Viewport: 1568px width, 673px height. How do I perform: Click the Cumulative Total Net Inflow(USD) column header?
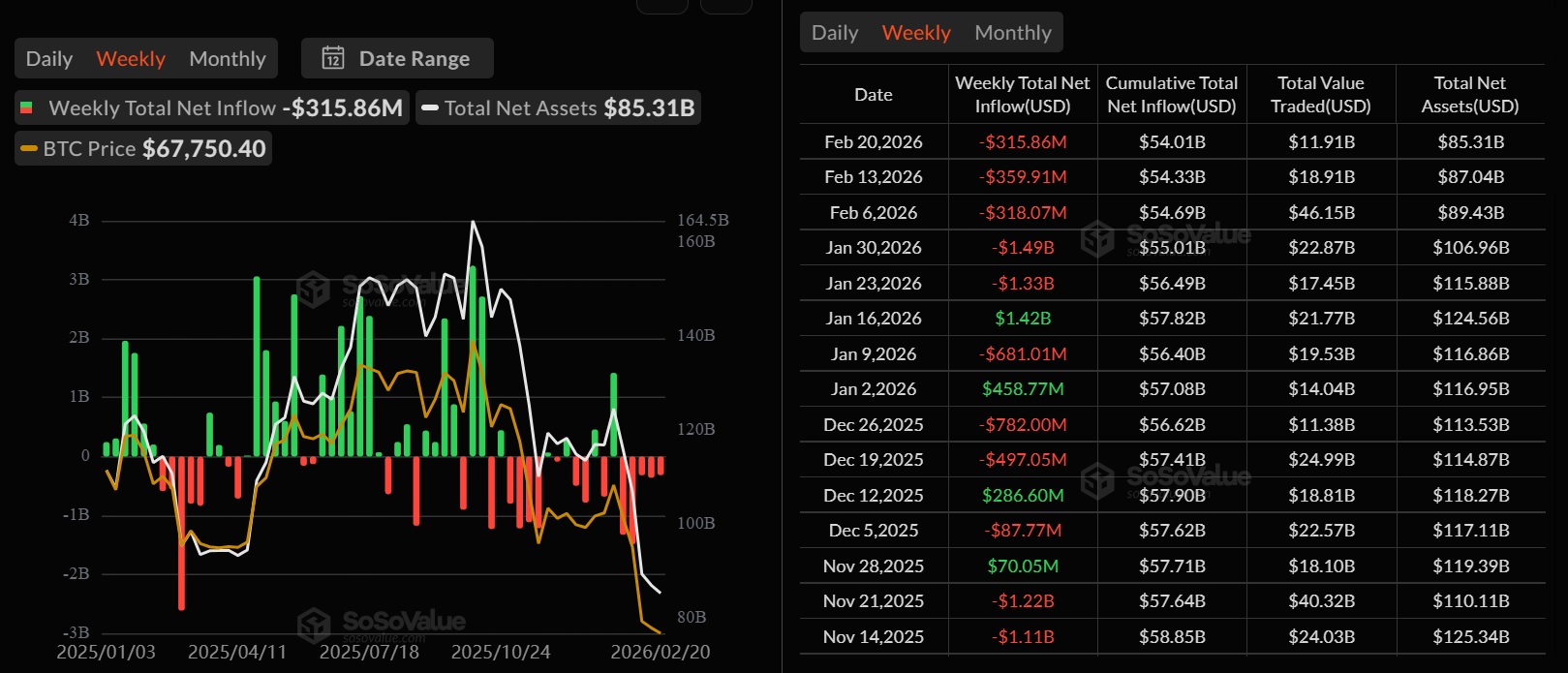tap(1171, 95)
